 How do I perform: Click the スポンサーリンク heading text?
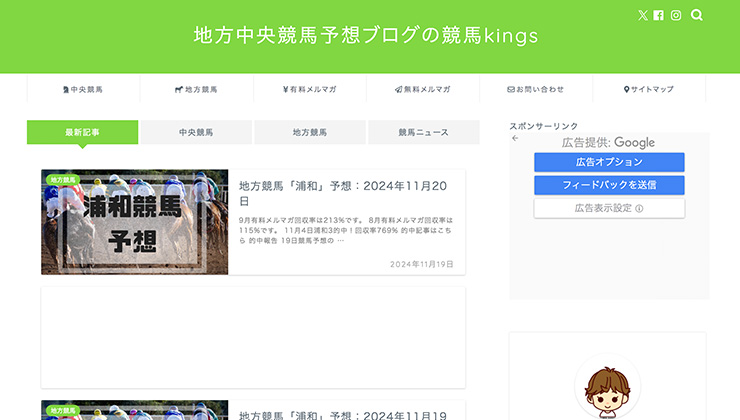tap(543, 126)
